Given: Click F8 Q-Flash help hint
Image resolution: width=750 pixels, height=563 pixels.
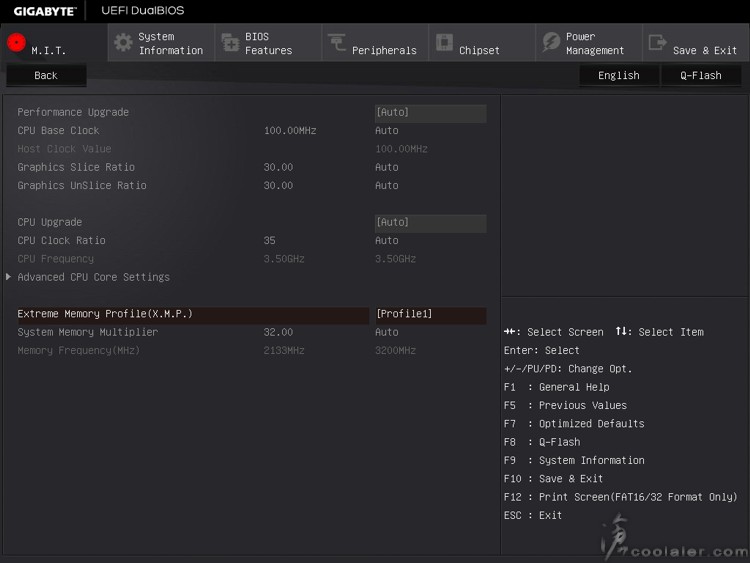Looking at the screenshot, I should click(542, 442).
